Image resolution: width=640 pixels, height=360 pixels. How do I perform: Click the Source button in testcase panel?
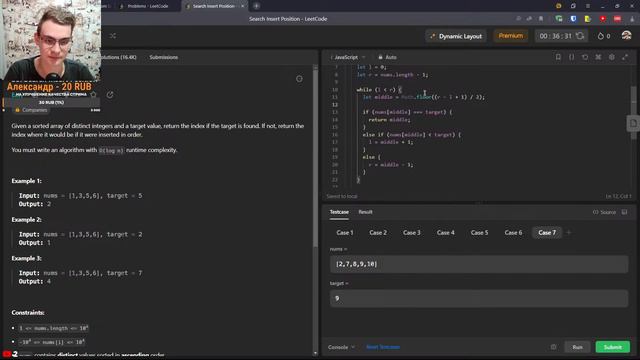pyautogui.click(x=604, y=212)
